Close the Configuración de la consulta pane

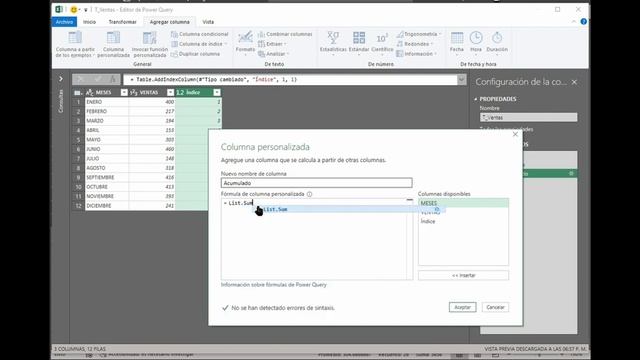(574, 82)
